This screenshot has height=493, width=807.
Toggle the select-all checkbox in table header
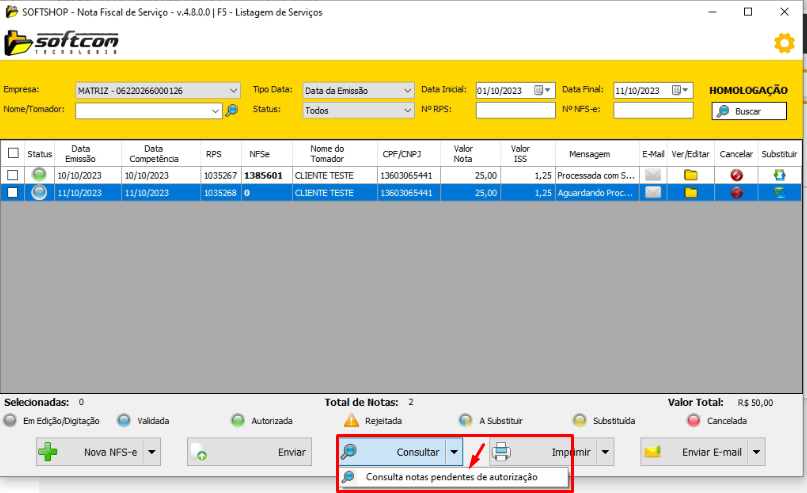pos(13,154)
